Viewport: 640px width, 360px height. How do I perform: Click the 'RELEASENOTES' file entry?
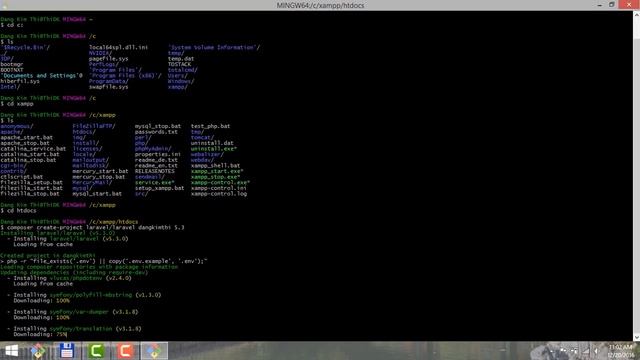pos(155,171)
